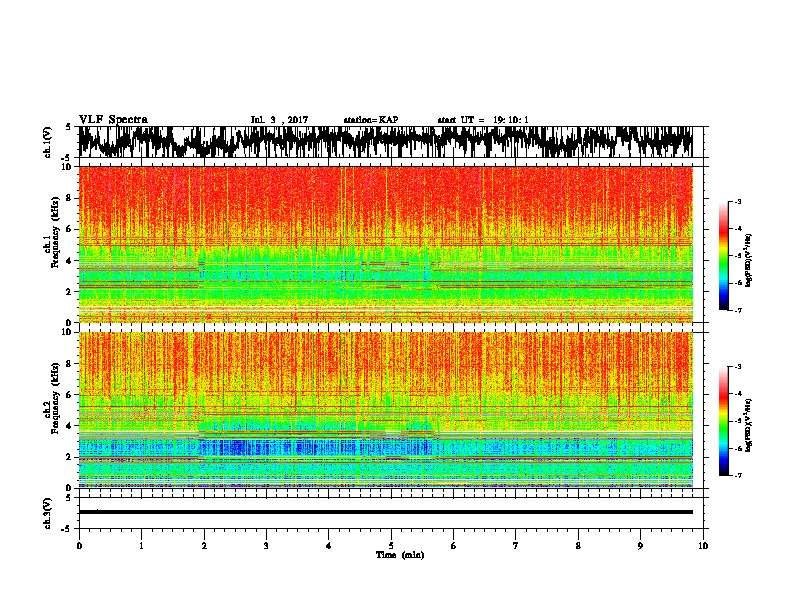Click the "2" tick on time axis
This screenshot has height=612, width=792.
coord(204,546)
